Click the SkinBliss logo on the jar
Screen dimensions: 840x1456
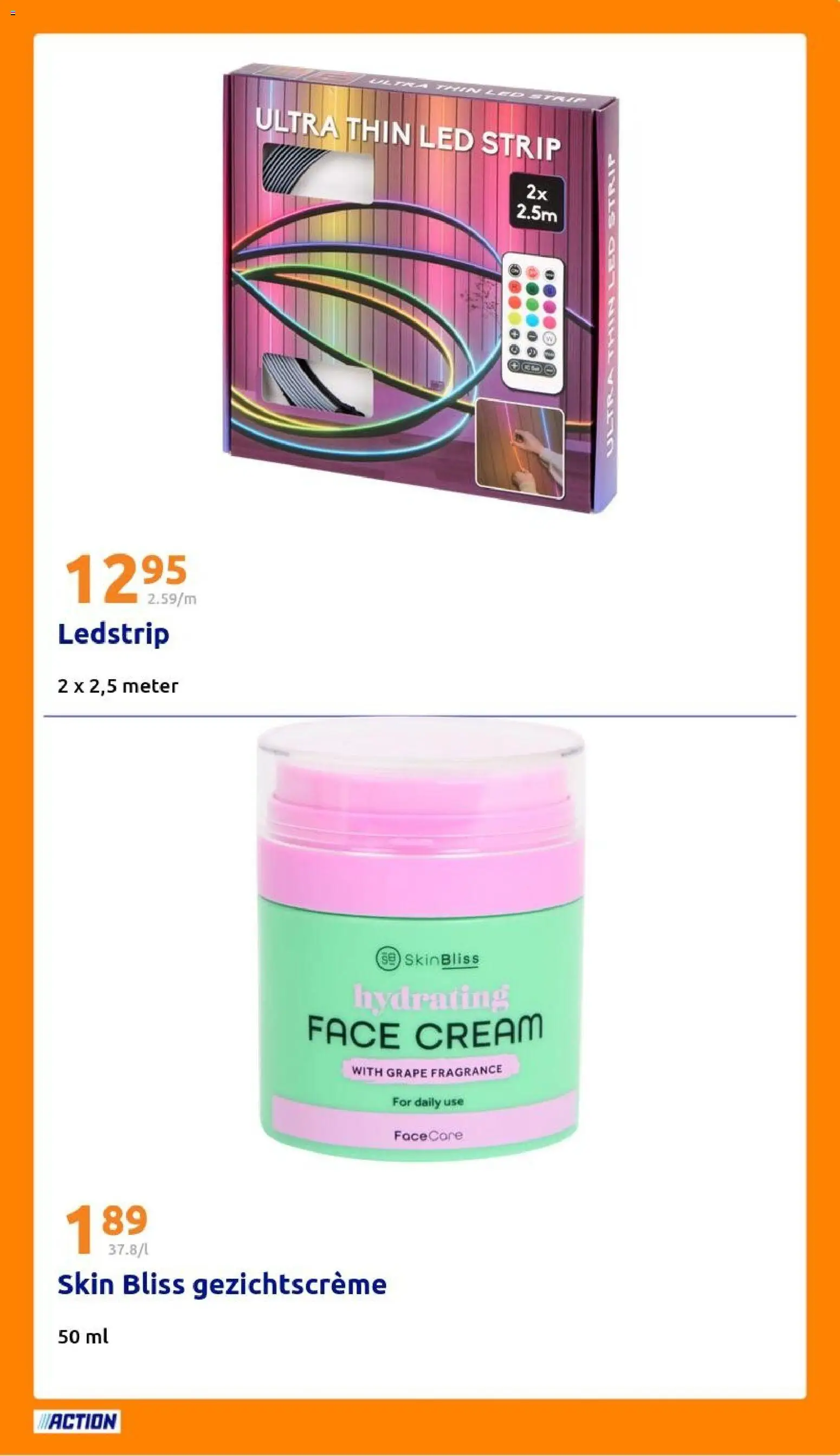pyautogui.click(x=428, y=959)
